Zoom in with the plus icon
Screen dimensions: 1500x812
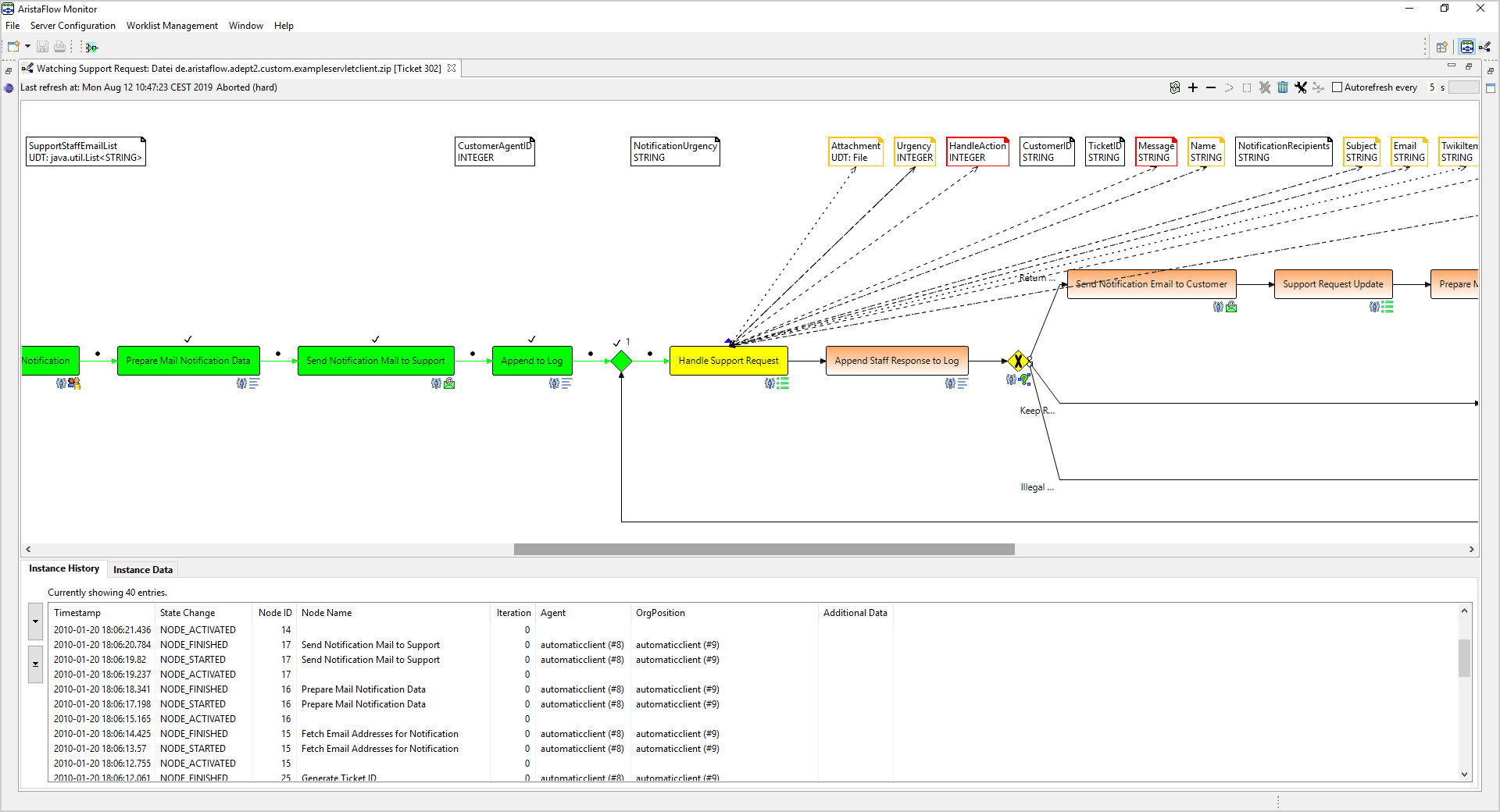point(1193,87)
